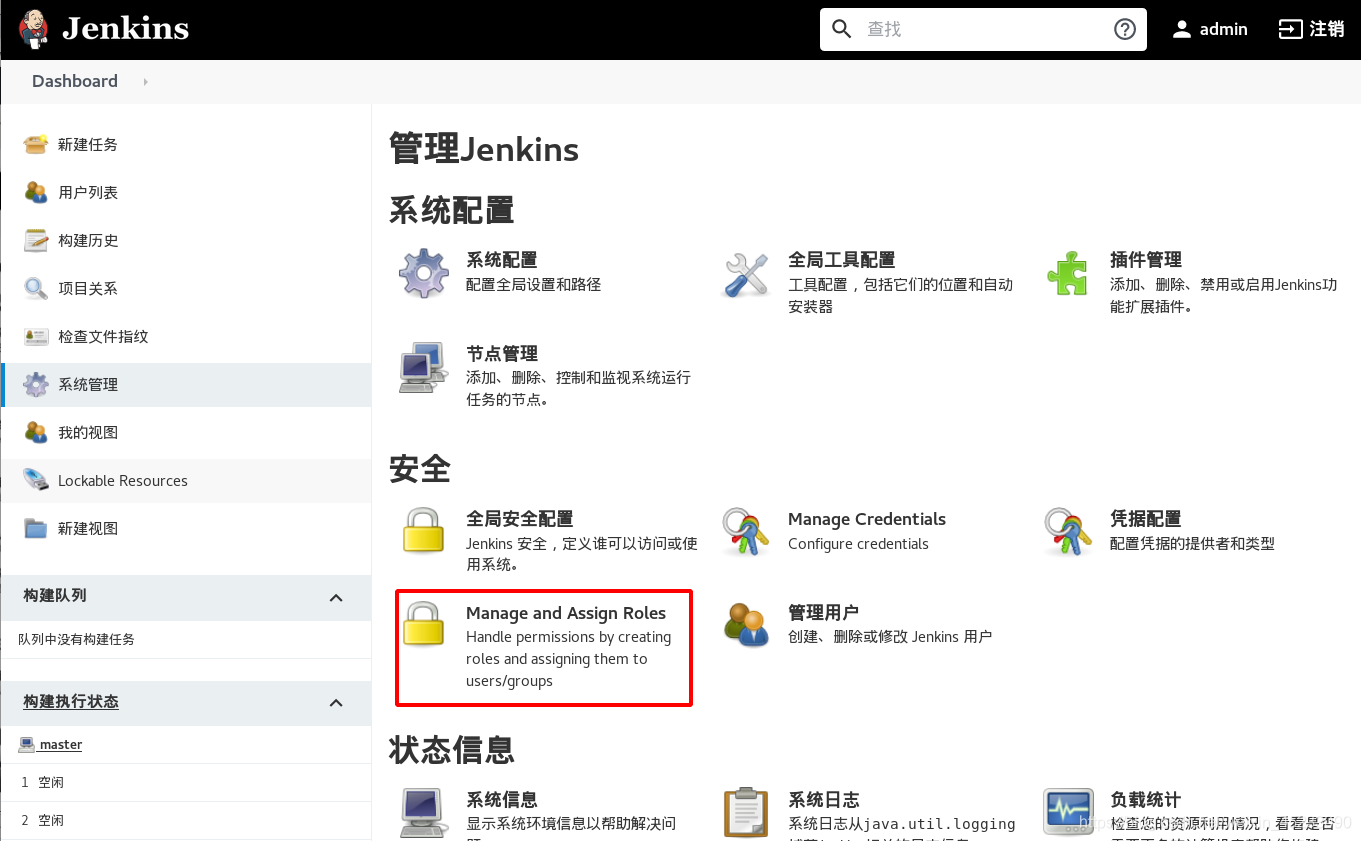Image resolution: width=1361 pixels, height=841 pixels.
Task: Open the master node link
Action: coord(61,744)
